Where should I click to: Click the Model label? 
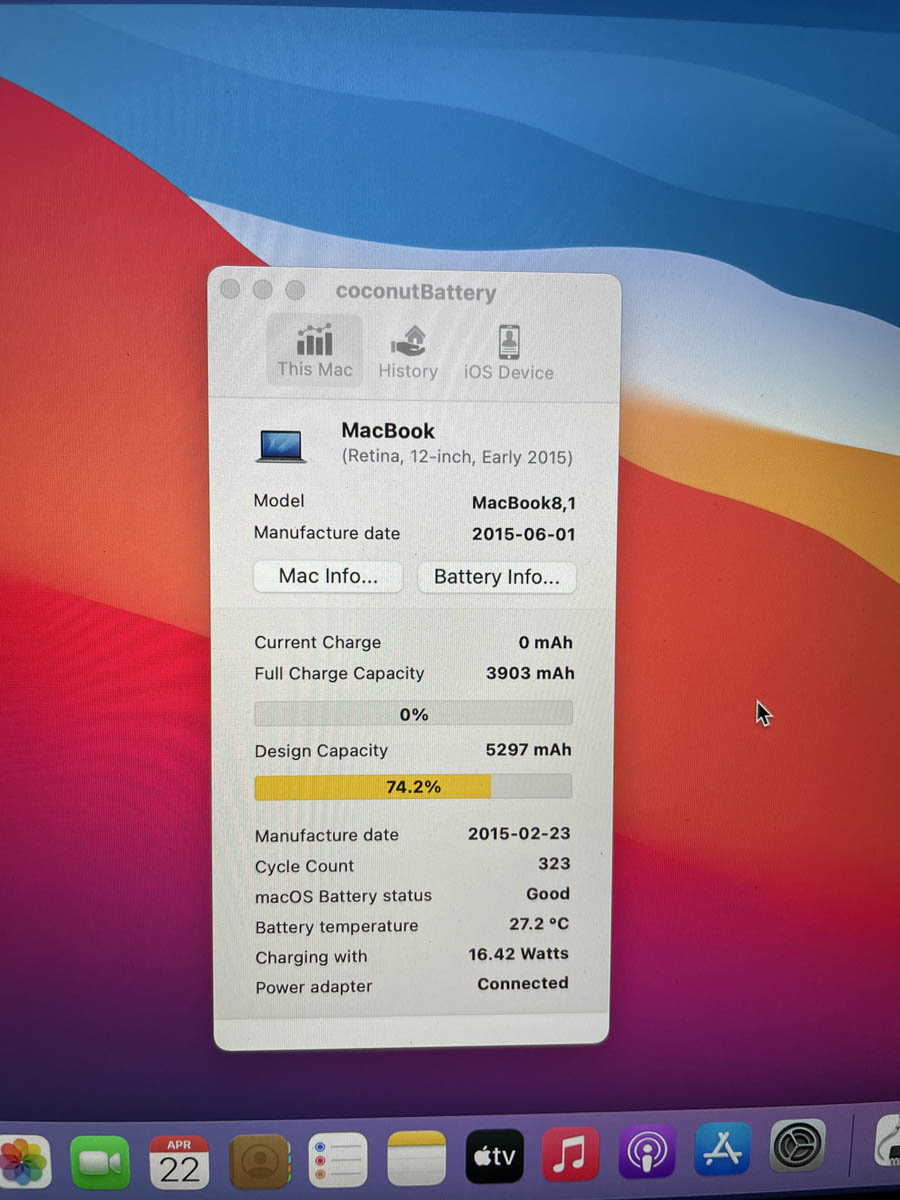click(x=279, y=501)
